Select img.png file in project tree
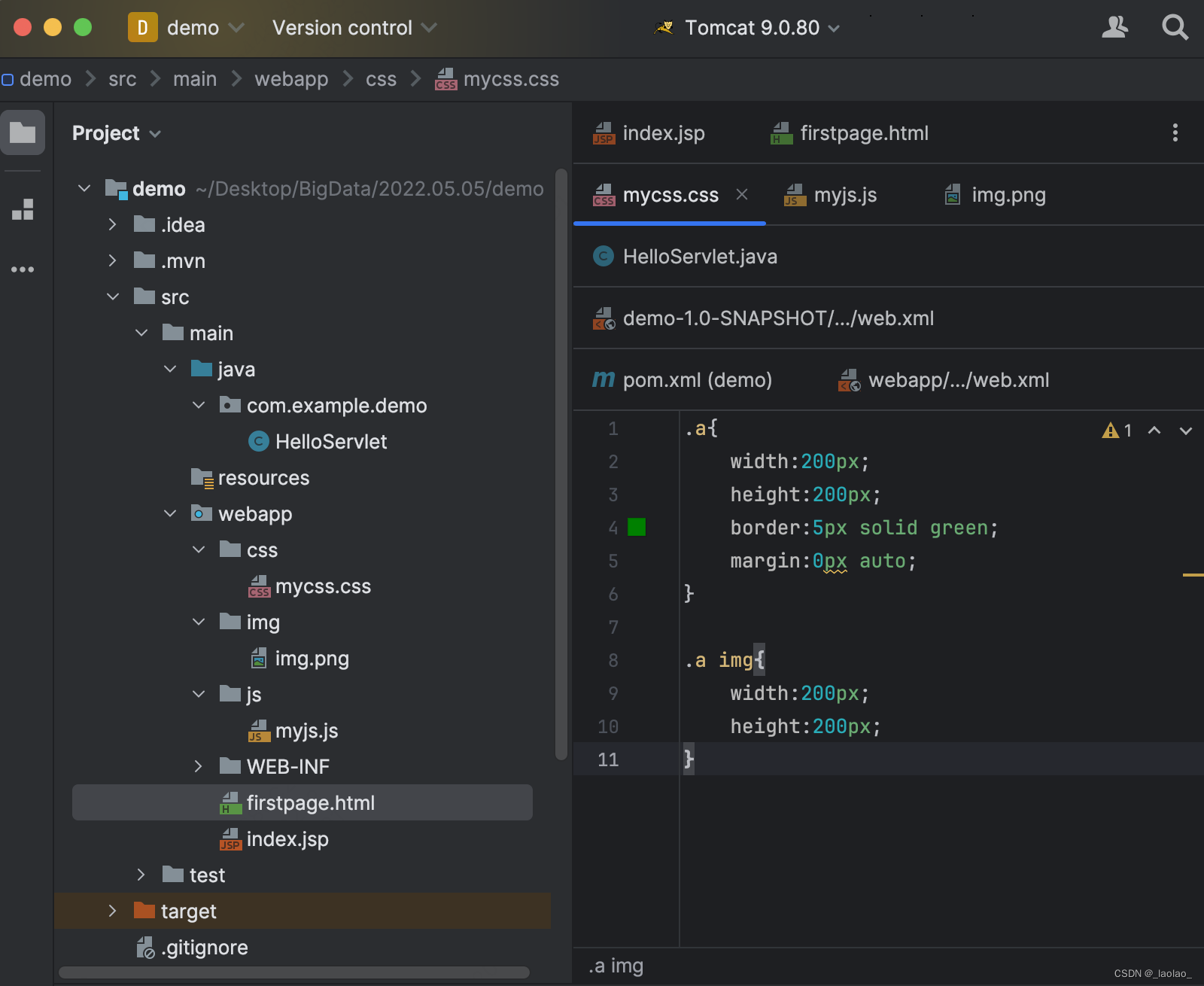Viewport: 1204px width, 986px height. click(299, 659)
